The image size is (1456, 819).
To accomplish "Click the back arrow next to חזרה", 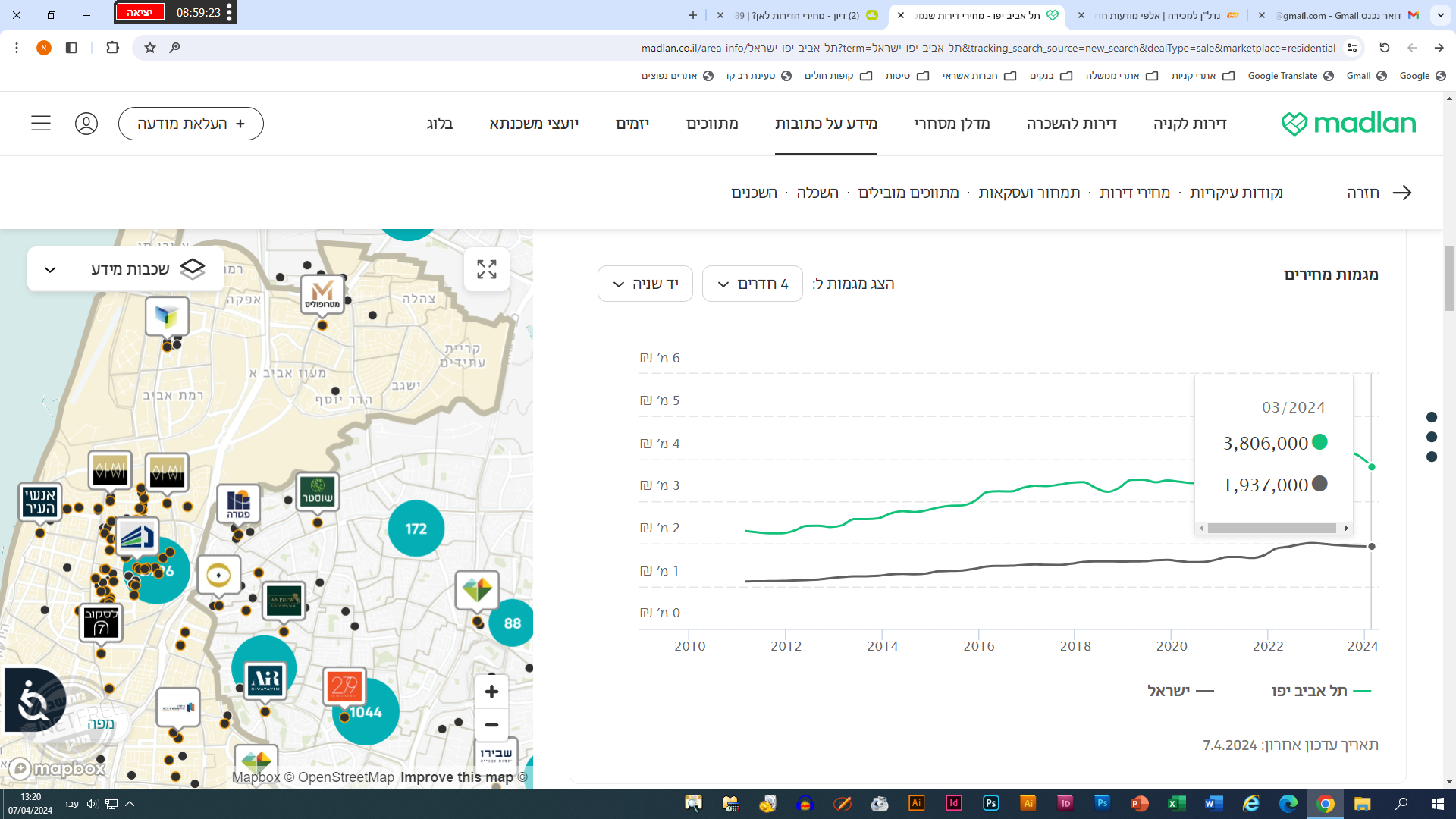I will point(1402,193).
